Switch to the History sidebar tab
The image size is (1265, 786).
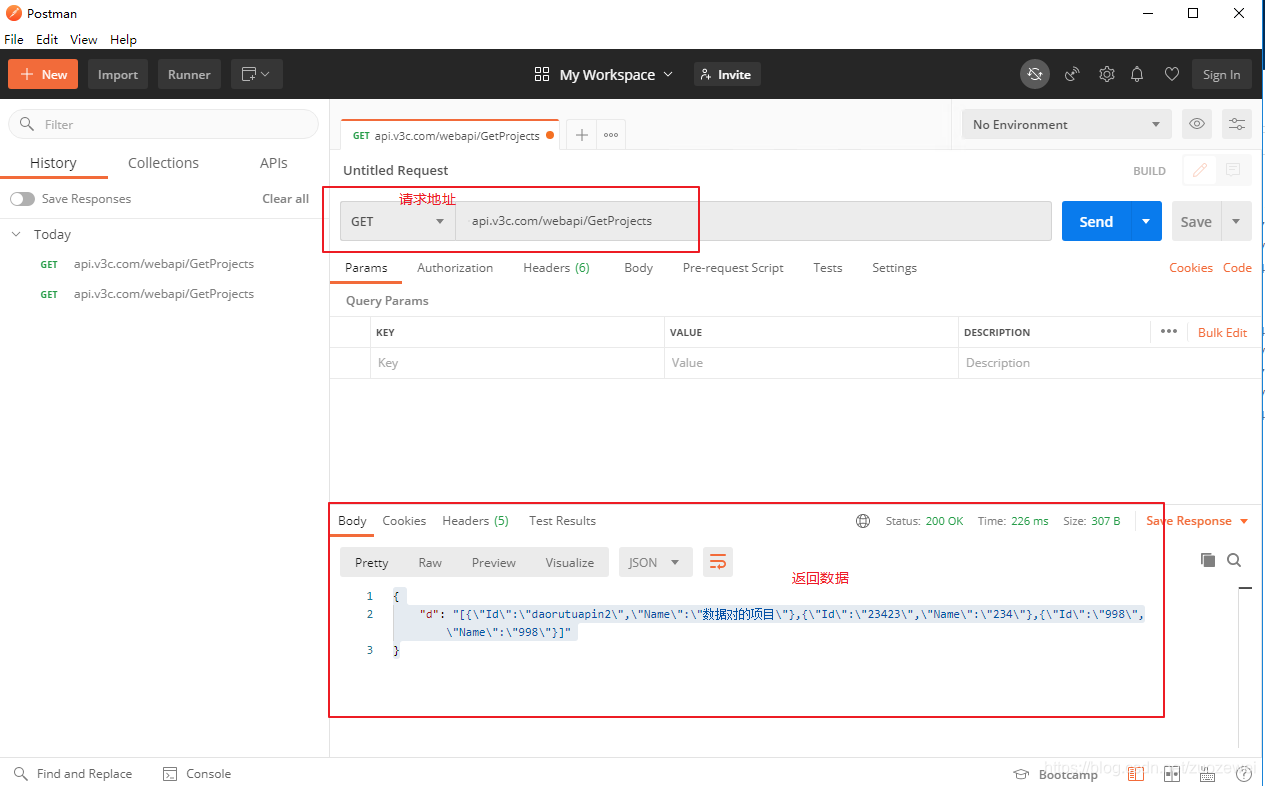pyautogui.click(x=53, y=163)
